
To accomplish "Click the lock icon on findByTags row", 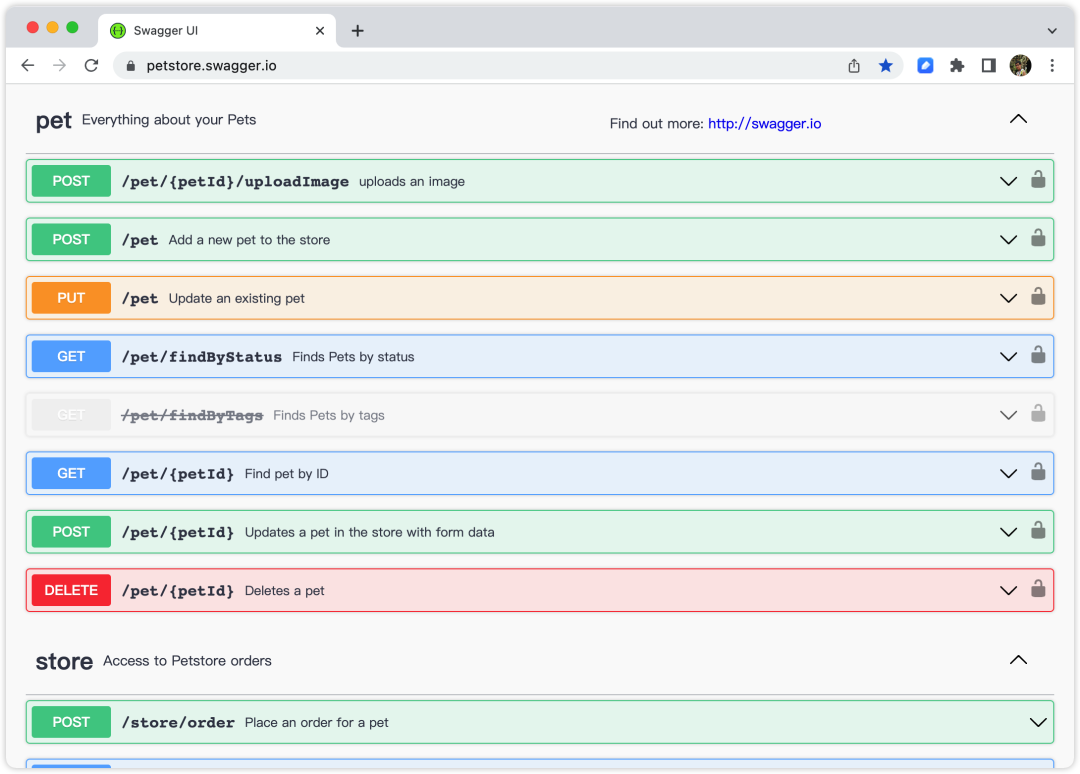I will pyautogui.click(x=1038, y=415).
